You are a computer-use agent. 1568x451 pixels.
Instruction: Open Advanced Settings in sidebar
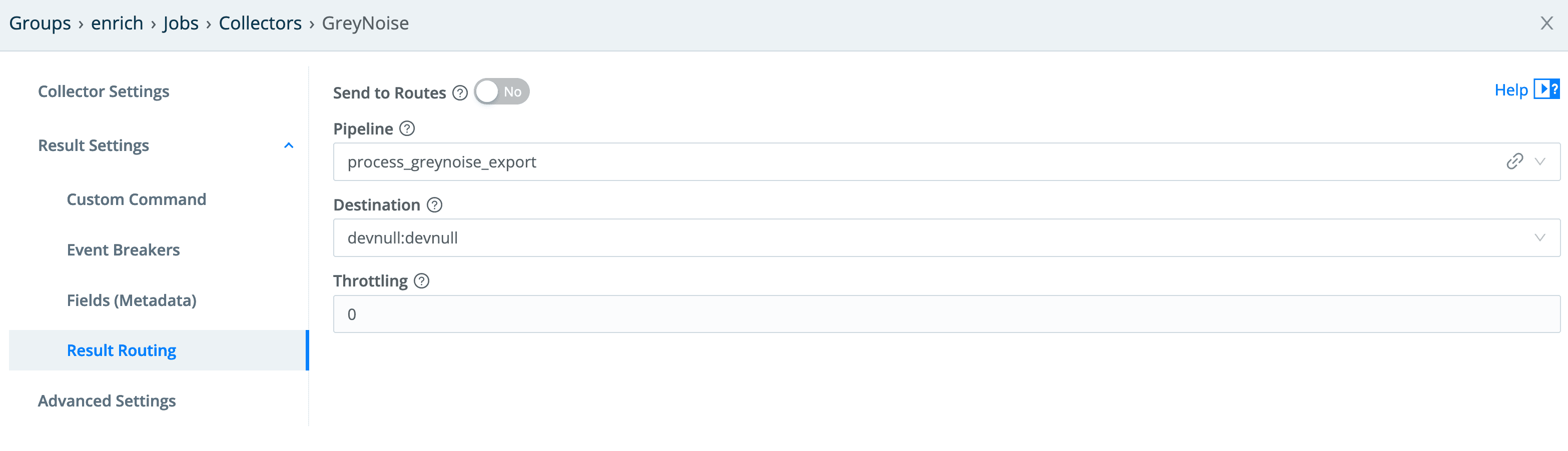[x=107, y=400]
